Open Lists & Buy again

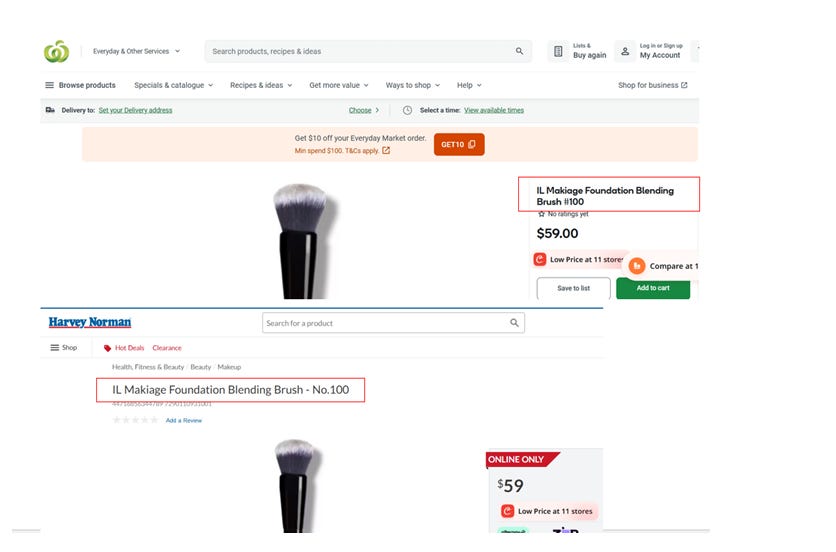579,51
